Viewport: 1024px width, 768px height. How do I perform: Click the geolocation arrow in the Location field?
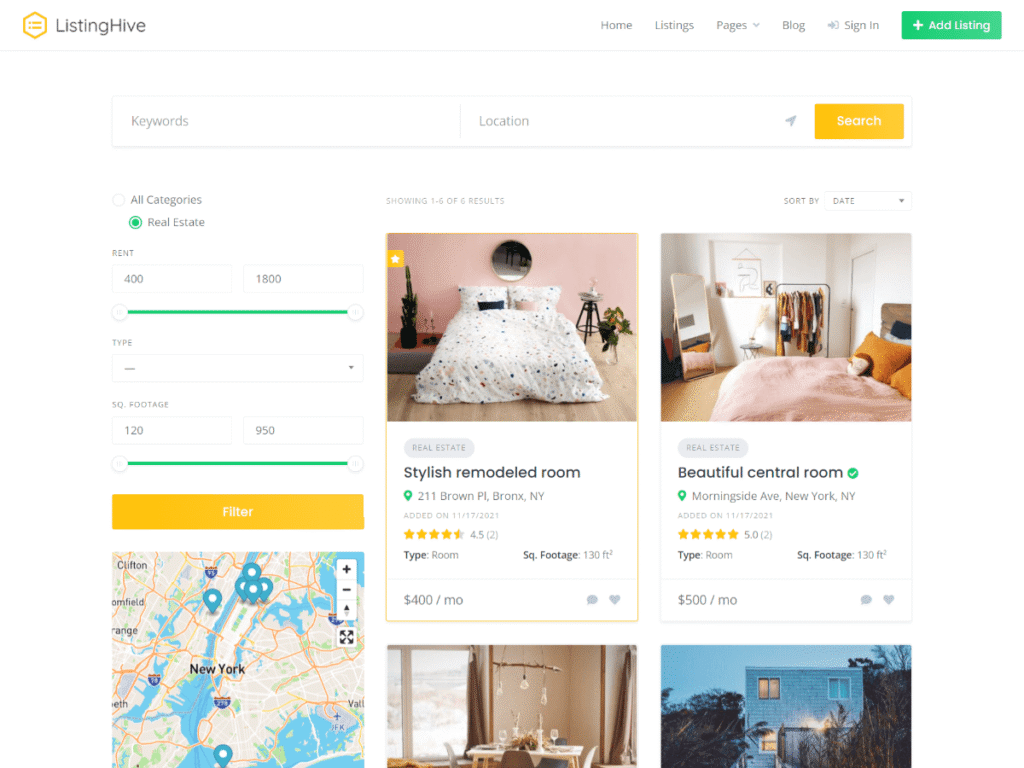point(790,121)
